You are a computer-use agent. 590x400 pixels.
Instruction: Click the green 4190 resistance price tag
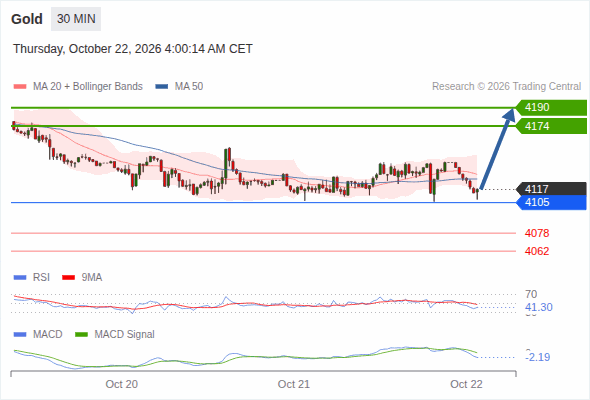pyautogui.click(x=551, y=108)
